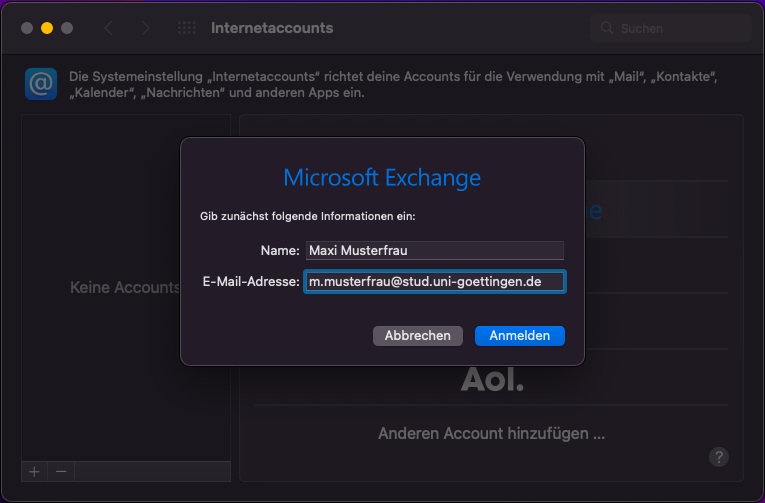This screenshot has width=765, height=503.
Task: Add an account with plus button
Action: tap(34, 471)
